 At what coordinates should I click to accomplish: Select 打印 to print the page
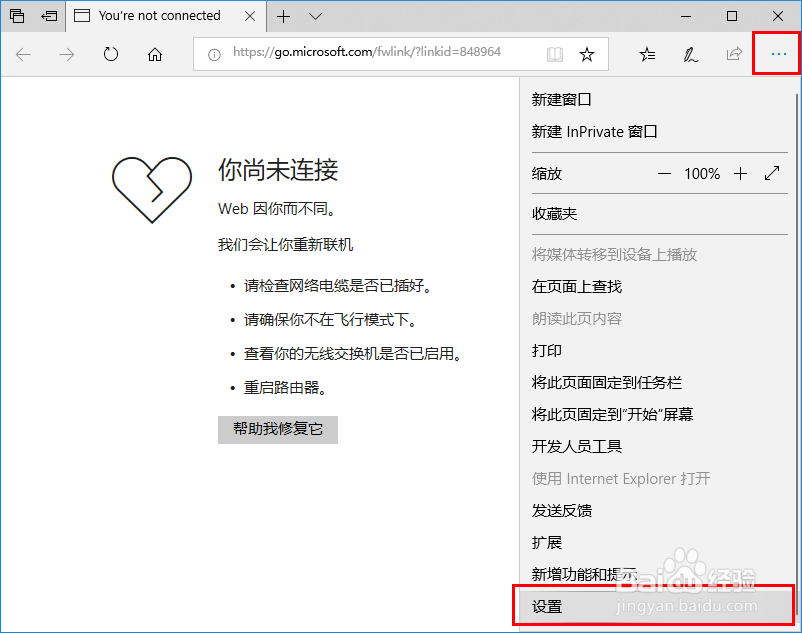pyautogui.click(x=546, y=351)
